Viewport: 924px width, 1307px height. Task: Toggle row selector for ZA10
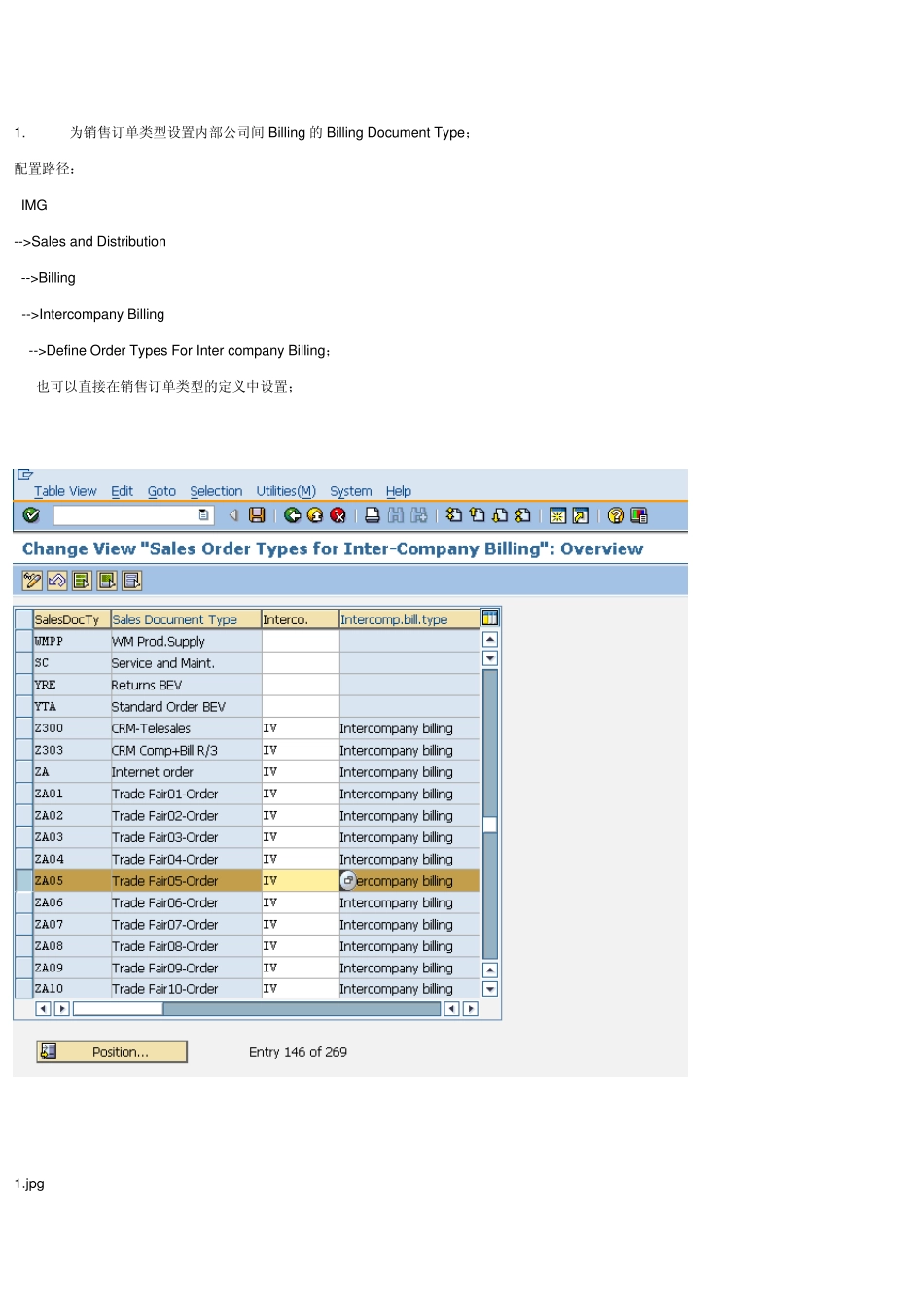[x=24, y=989]
